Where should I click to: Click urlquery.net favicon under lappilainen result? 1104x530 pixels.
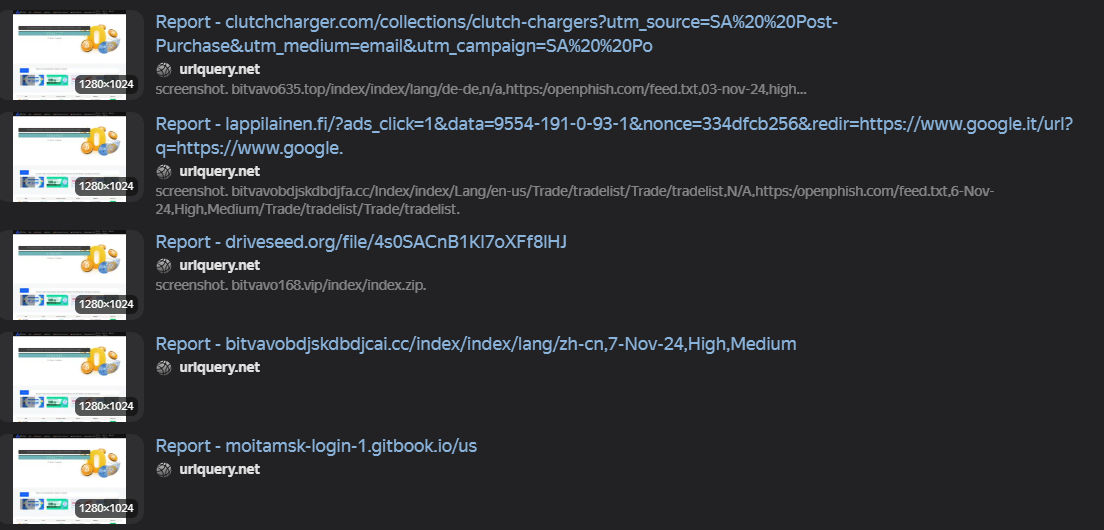point(164,171)
